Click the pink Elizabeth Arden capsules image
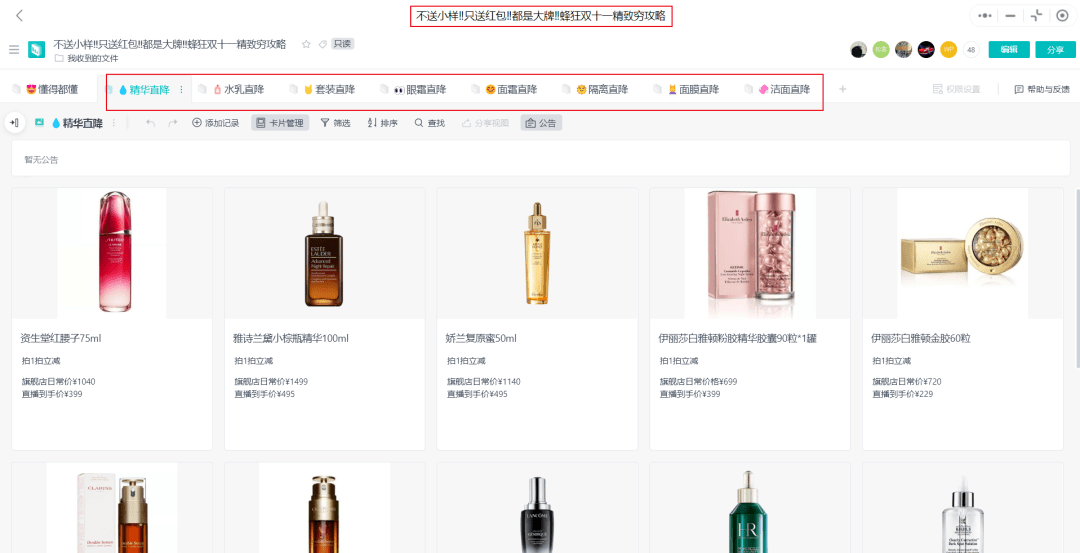 750,253
